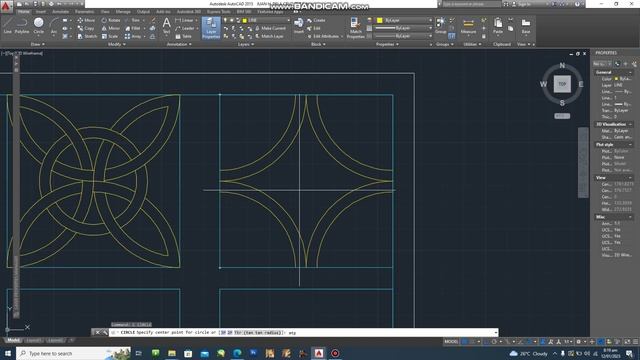Click the Move tool
Viewport: 640px width, 360px height.
pyautogui.click(x=86, y=20)
